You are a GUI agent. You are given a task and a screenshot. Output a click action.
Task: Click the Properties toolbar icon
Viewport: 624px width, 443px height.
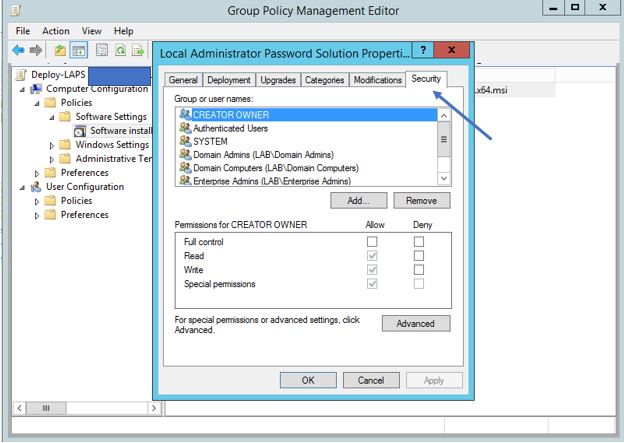tap(102, 50)
